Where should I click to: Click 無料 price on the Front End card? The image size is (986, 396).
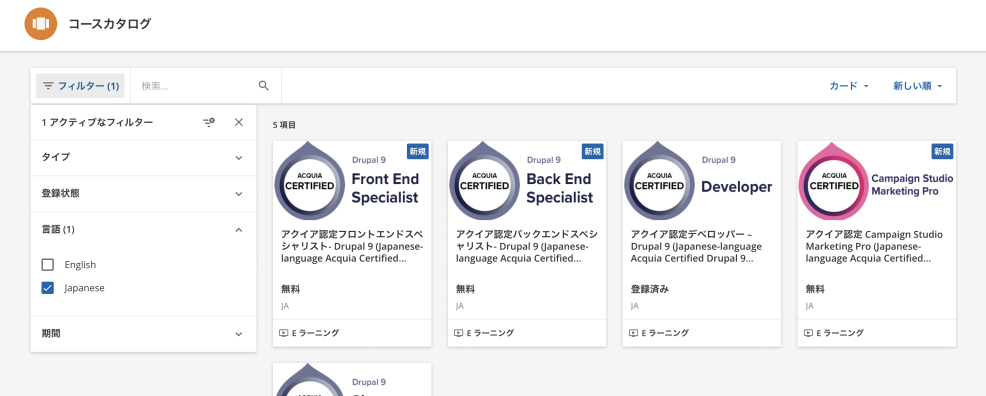(290, 289)
